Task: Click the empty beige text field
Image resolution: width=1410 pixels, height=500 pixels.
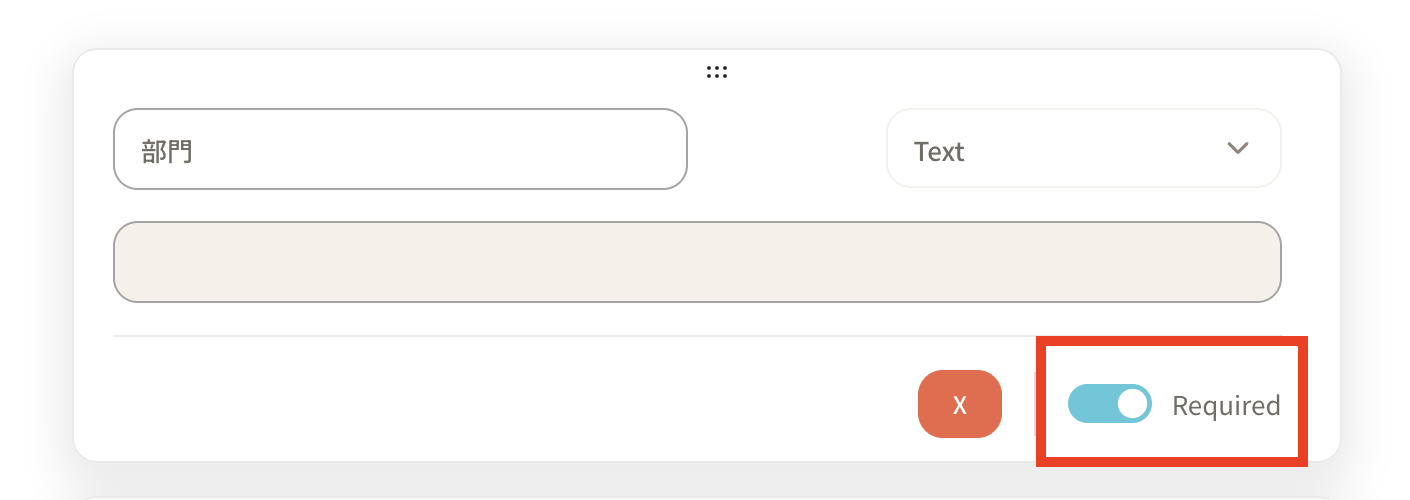Action: click(697, 262)
